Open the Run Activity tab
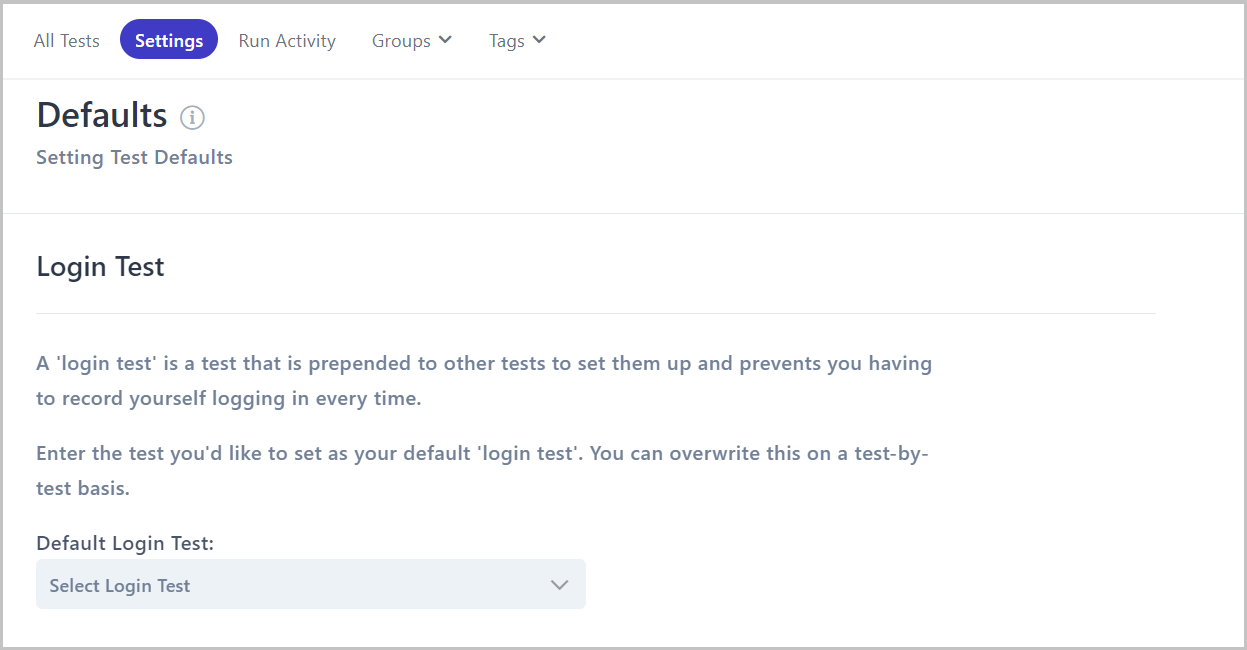 coord(287,41)
